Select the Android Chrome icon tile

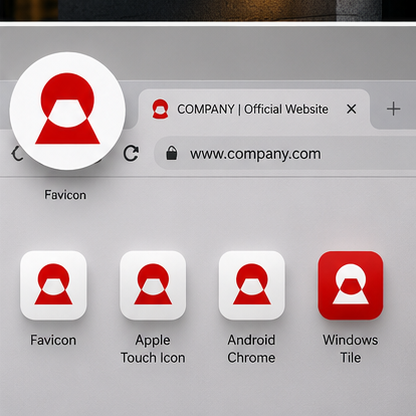[252, 285]
